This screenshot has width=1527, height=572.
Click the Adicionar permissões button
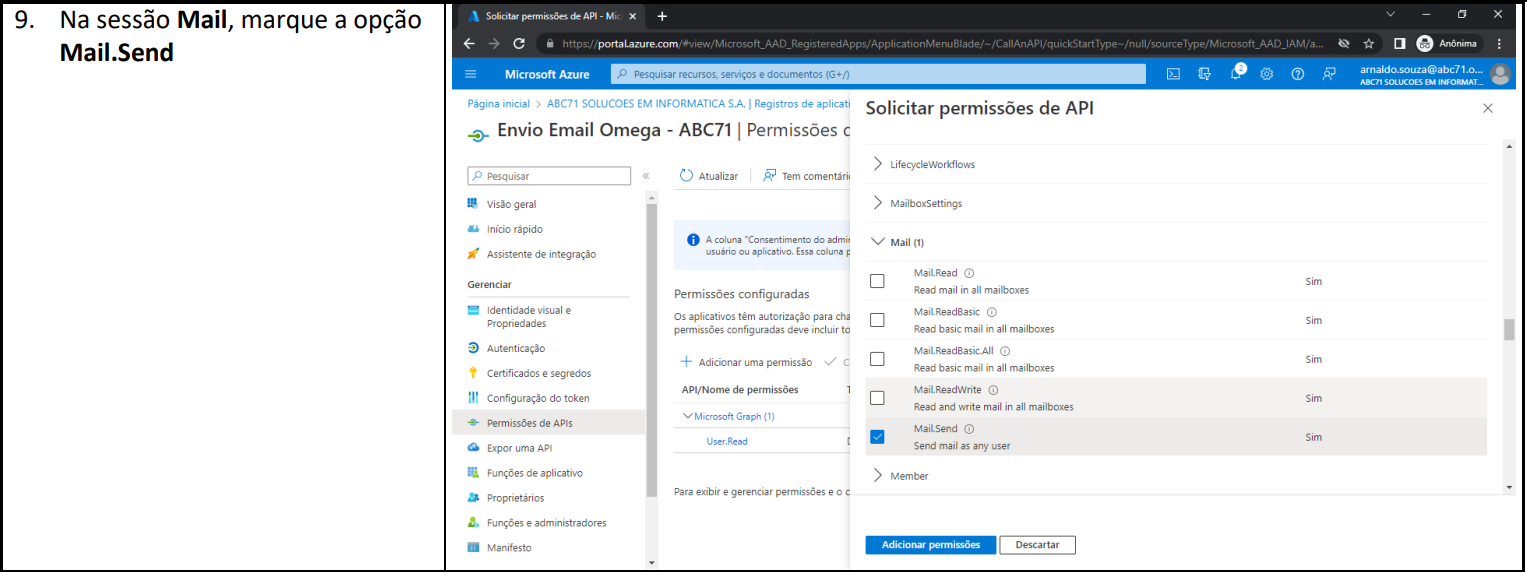(x=930, y=545)
